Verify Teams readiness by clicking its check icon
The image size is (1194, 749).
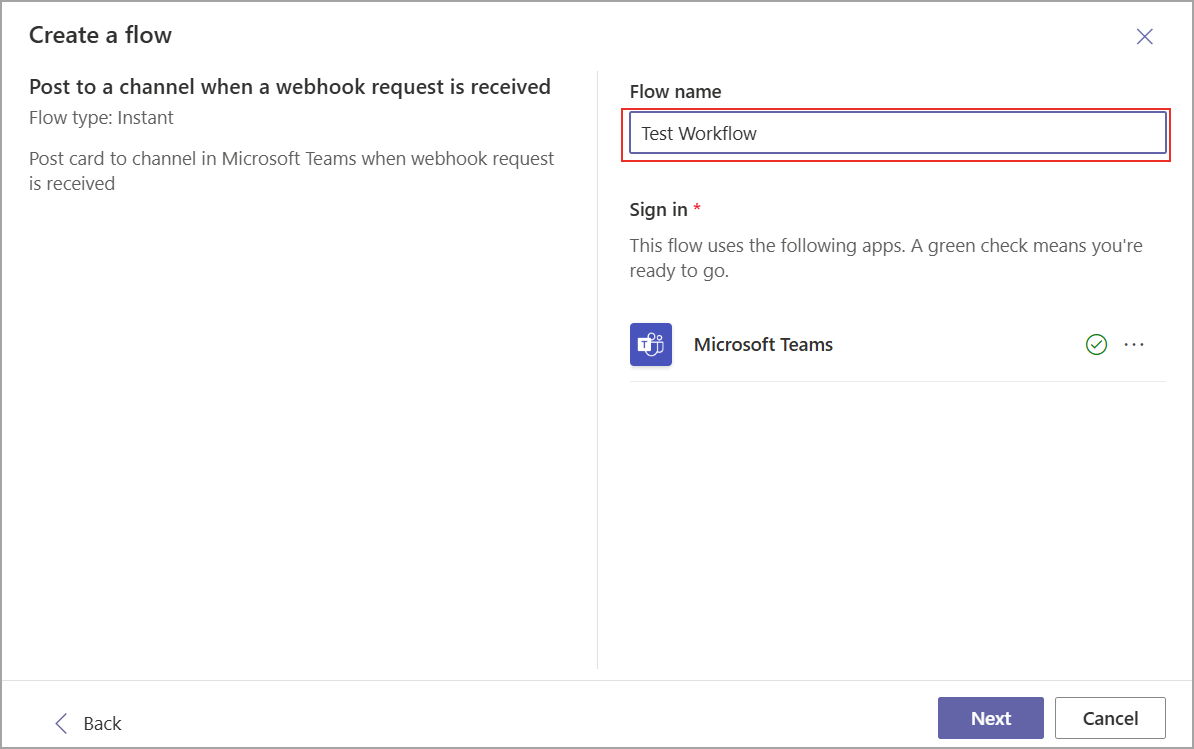click(1096, 344)
